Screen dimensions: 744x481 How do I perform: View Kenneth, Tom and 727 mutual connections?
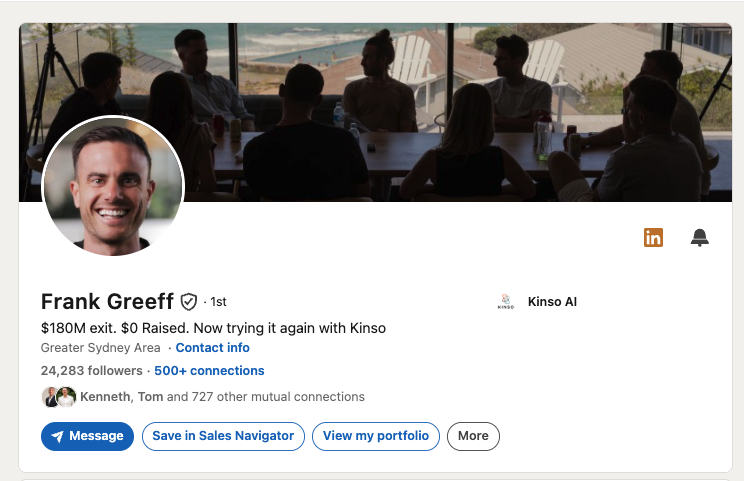[222, 397]
